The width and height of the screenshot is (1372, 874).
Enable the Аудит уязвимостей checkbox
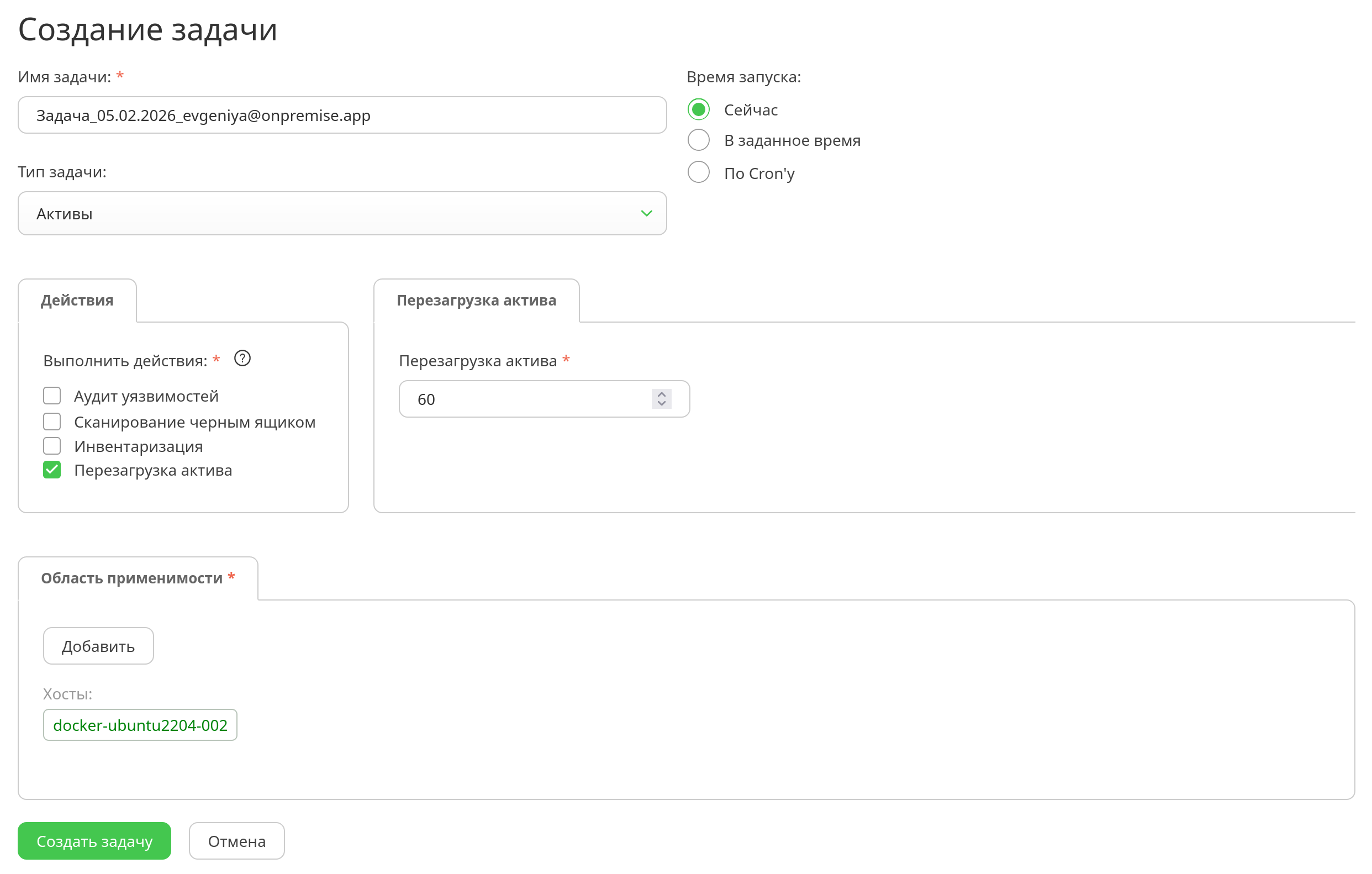[x=52, y=396]
